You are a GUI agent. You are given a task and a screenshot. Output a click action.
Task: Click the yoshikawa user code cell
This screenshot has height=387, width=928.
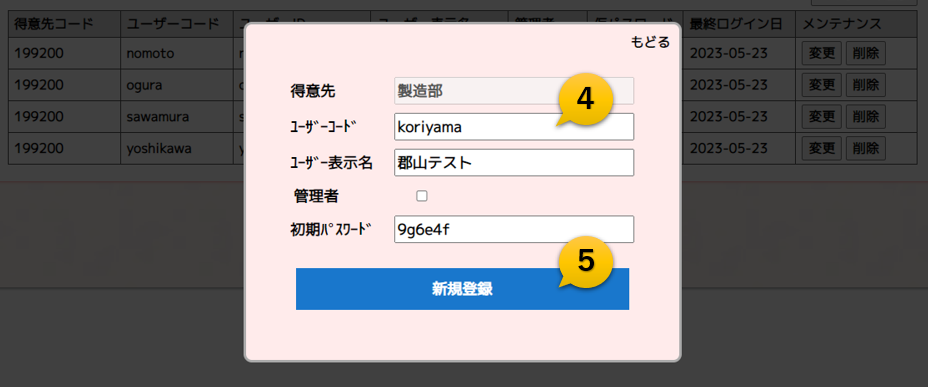177,149
